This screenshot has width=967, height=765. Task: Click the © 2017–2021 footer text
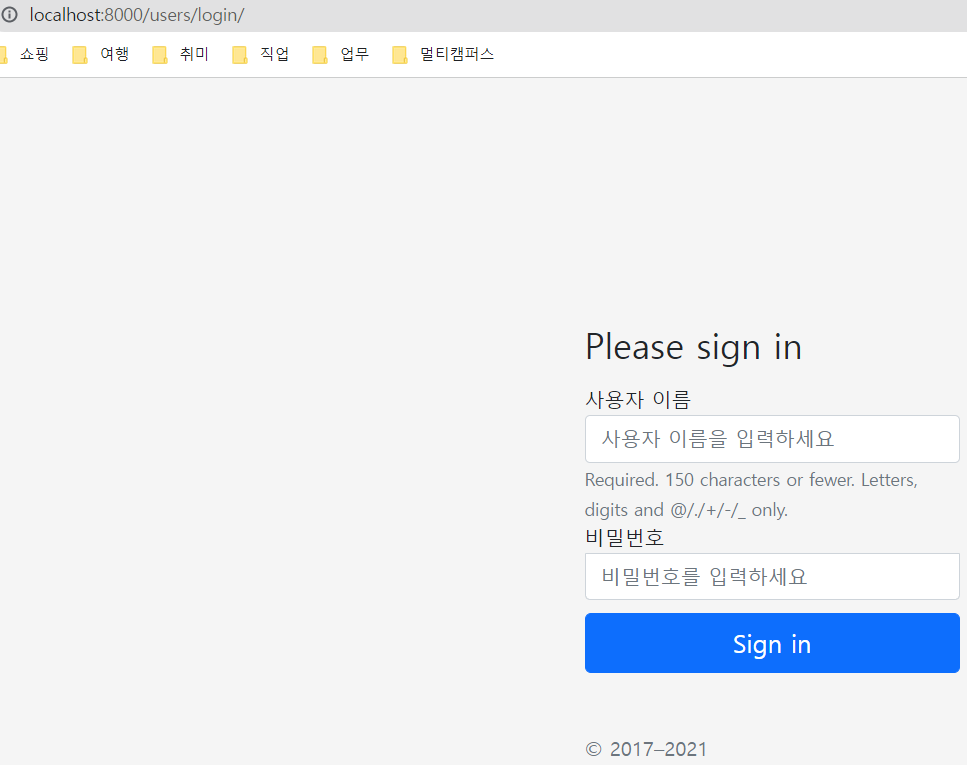646,749
